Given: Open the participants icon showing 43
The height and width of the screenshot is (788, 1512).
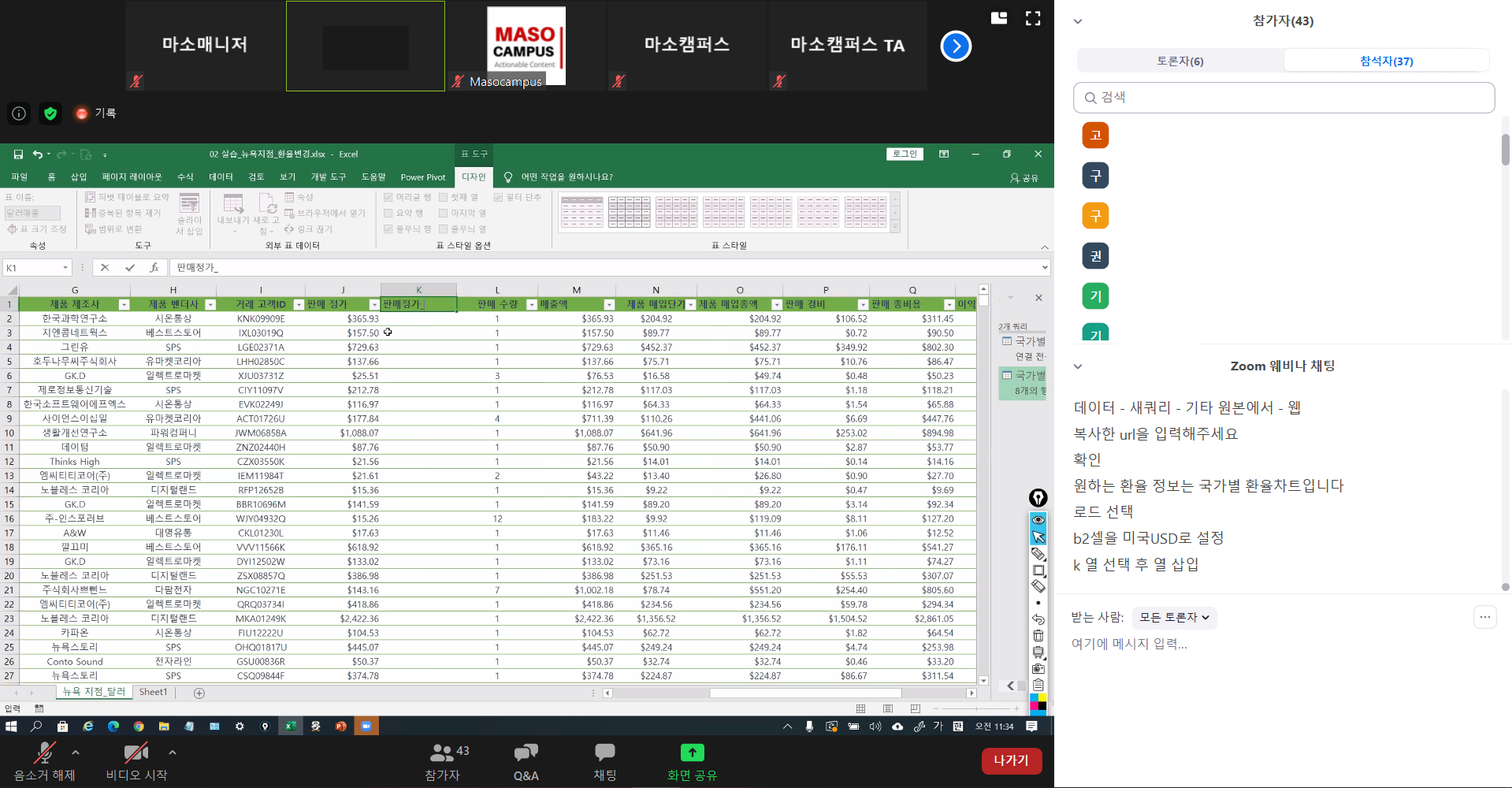Looking at the screenshot, I should click(x=443, y=753).
